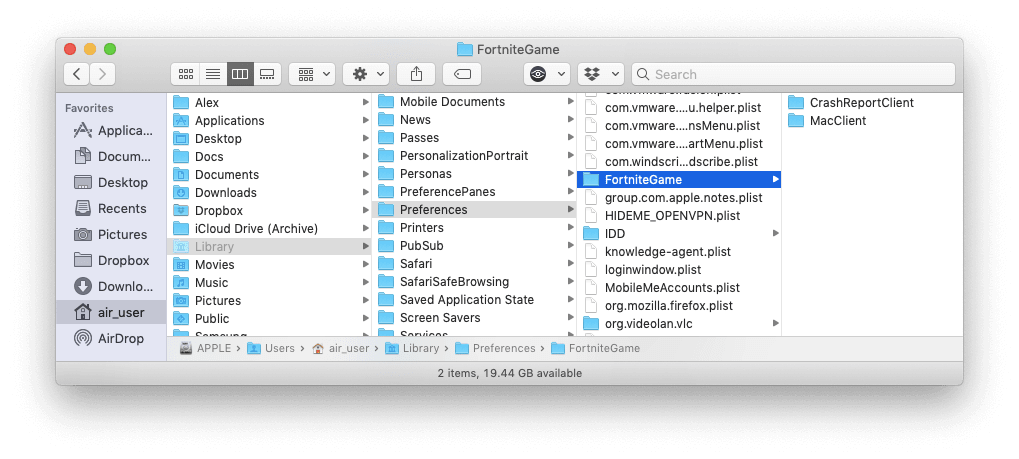Select Applications folder in first column
The image size is (1019, 459).
[x=269, y=121]
